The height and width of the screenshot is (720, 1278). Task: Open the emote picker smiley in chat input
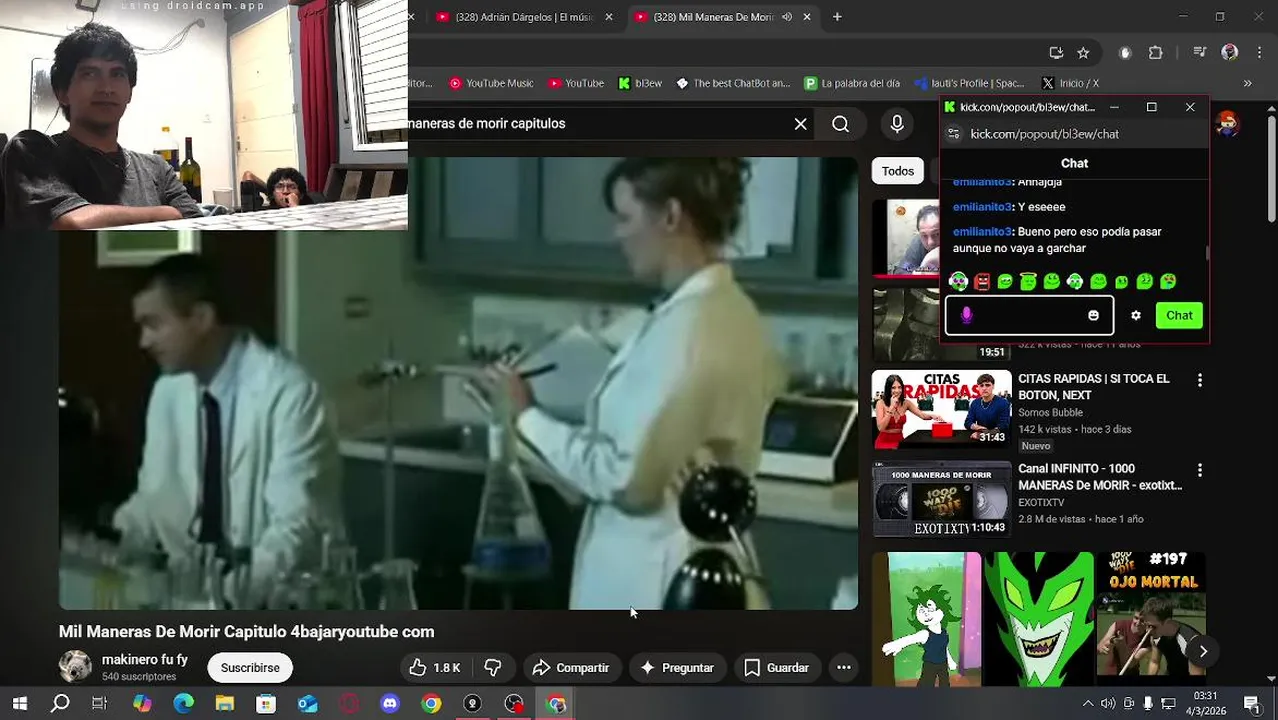pos(1093,315)
